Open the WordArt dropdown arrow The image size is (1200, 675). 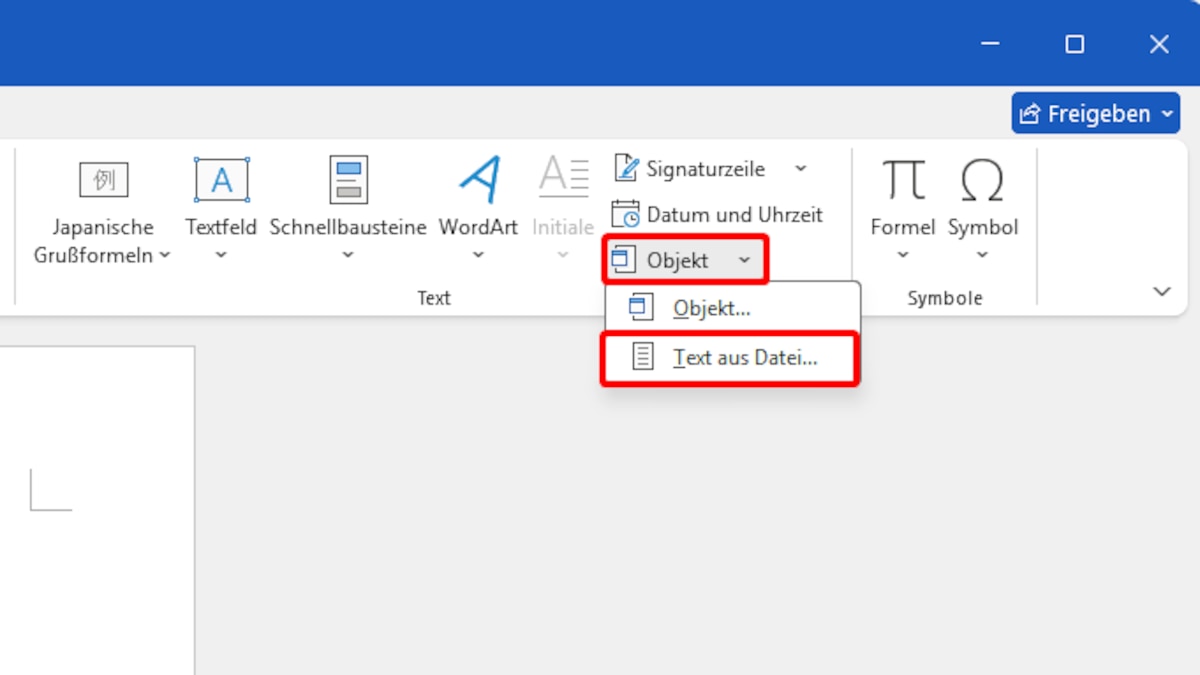click(478, 254)
